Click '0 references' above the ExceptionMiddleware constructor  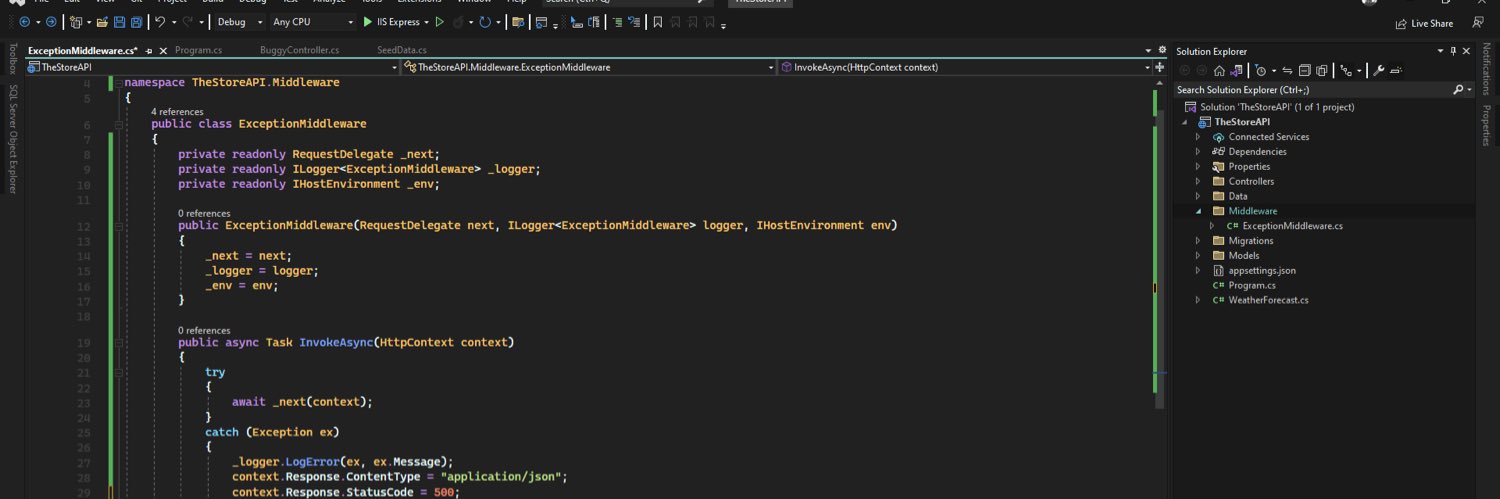204,213
